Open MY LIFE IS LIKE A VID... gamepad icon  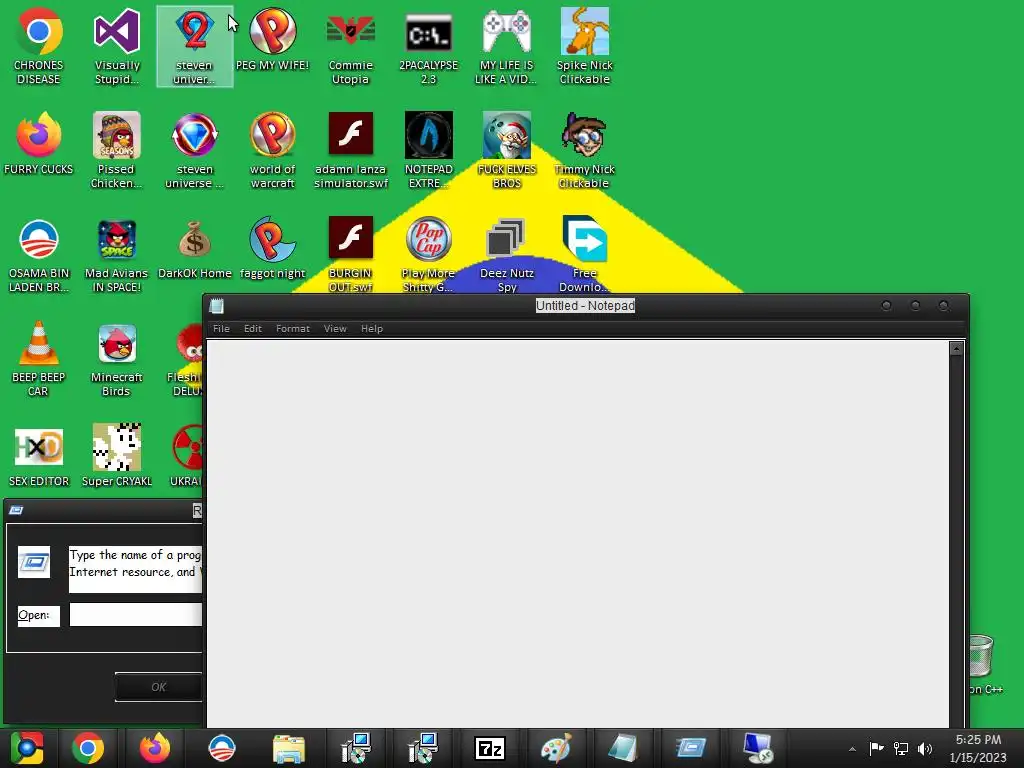(x=506, y=46)
